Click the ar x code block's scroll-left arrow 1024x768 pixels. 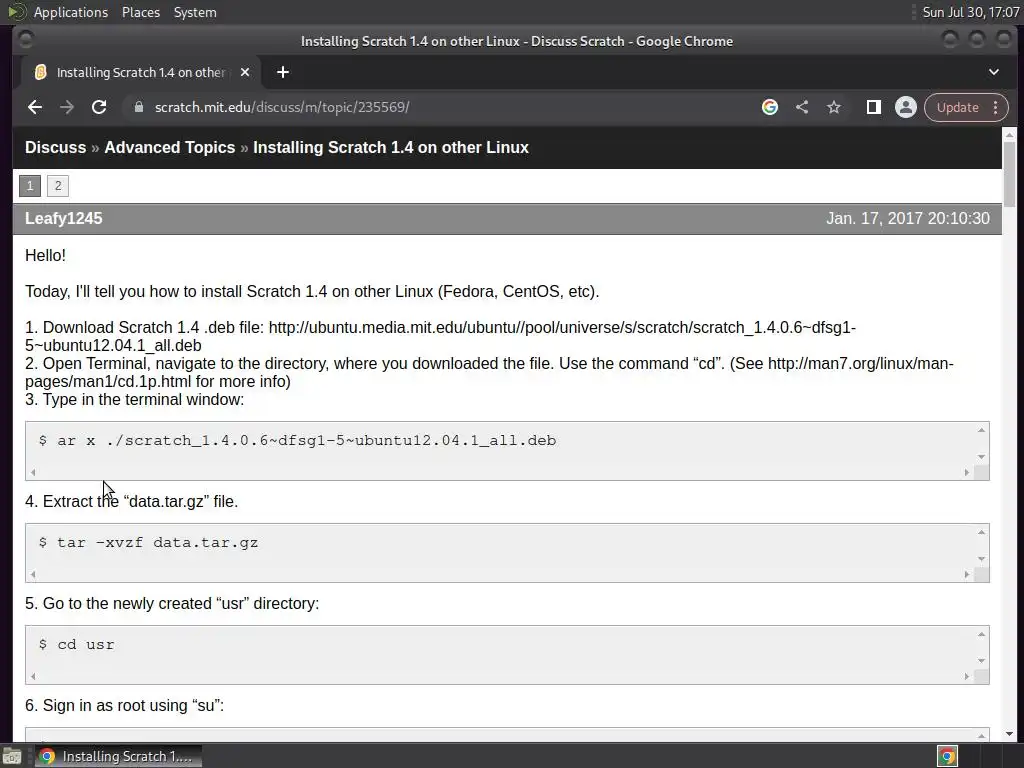pyautogui.click(x=33, y=472)
